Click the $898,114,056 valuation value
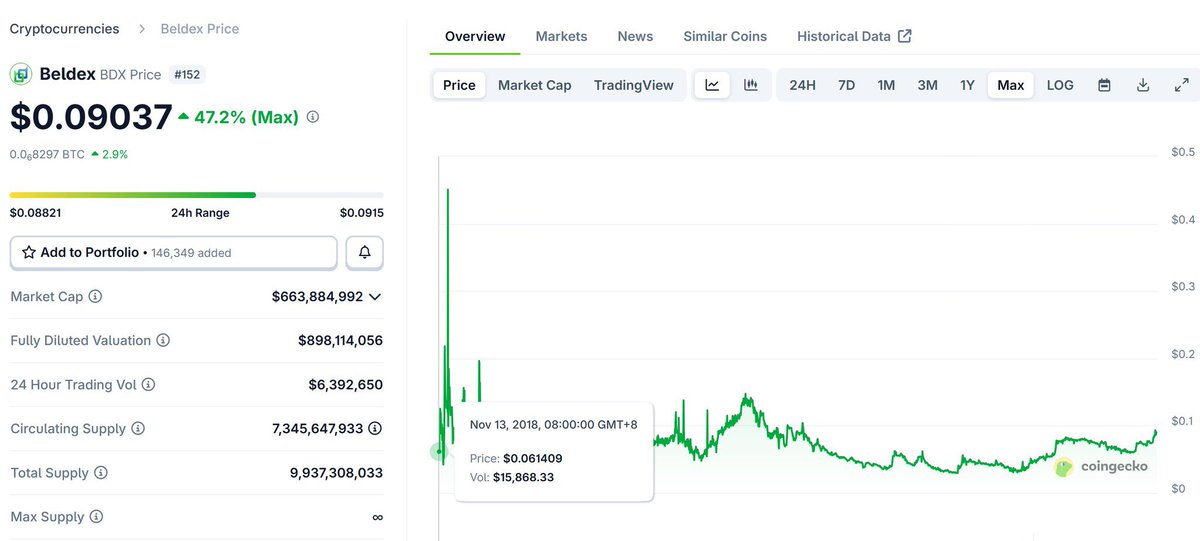The height and width of the screenshot is (541, 1200). (340, 341)
